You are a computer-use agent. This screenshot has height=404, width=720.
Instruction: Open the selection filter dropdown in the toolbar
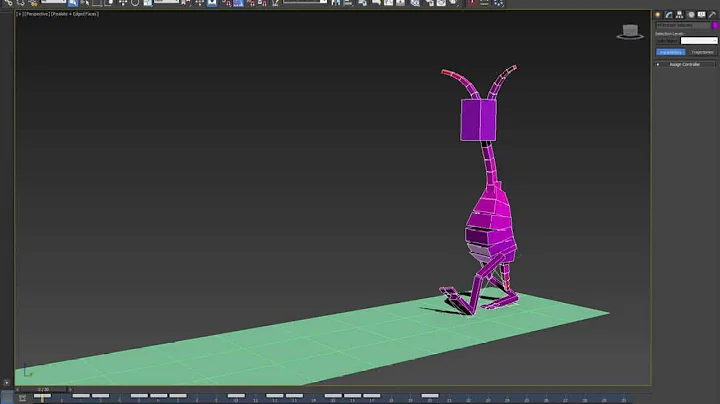point(54,2)
